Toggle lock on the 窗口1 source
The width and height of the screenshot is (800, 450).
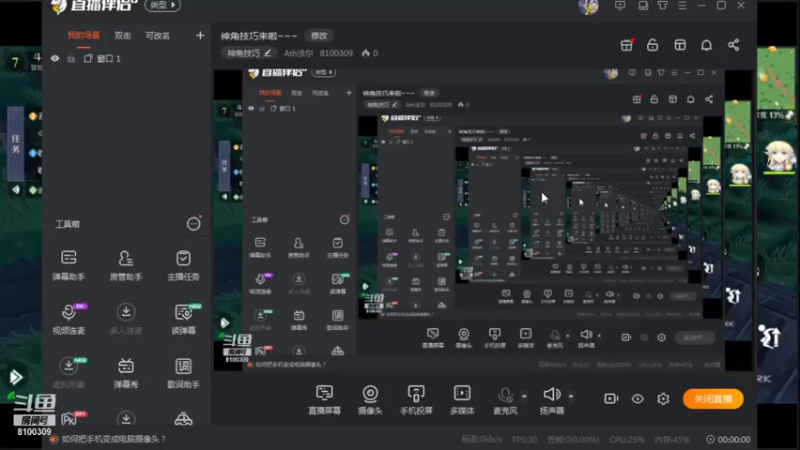coord(71,58)
